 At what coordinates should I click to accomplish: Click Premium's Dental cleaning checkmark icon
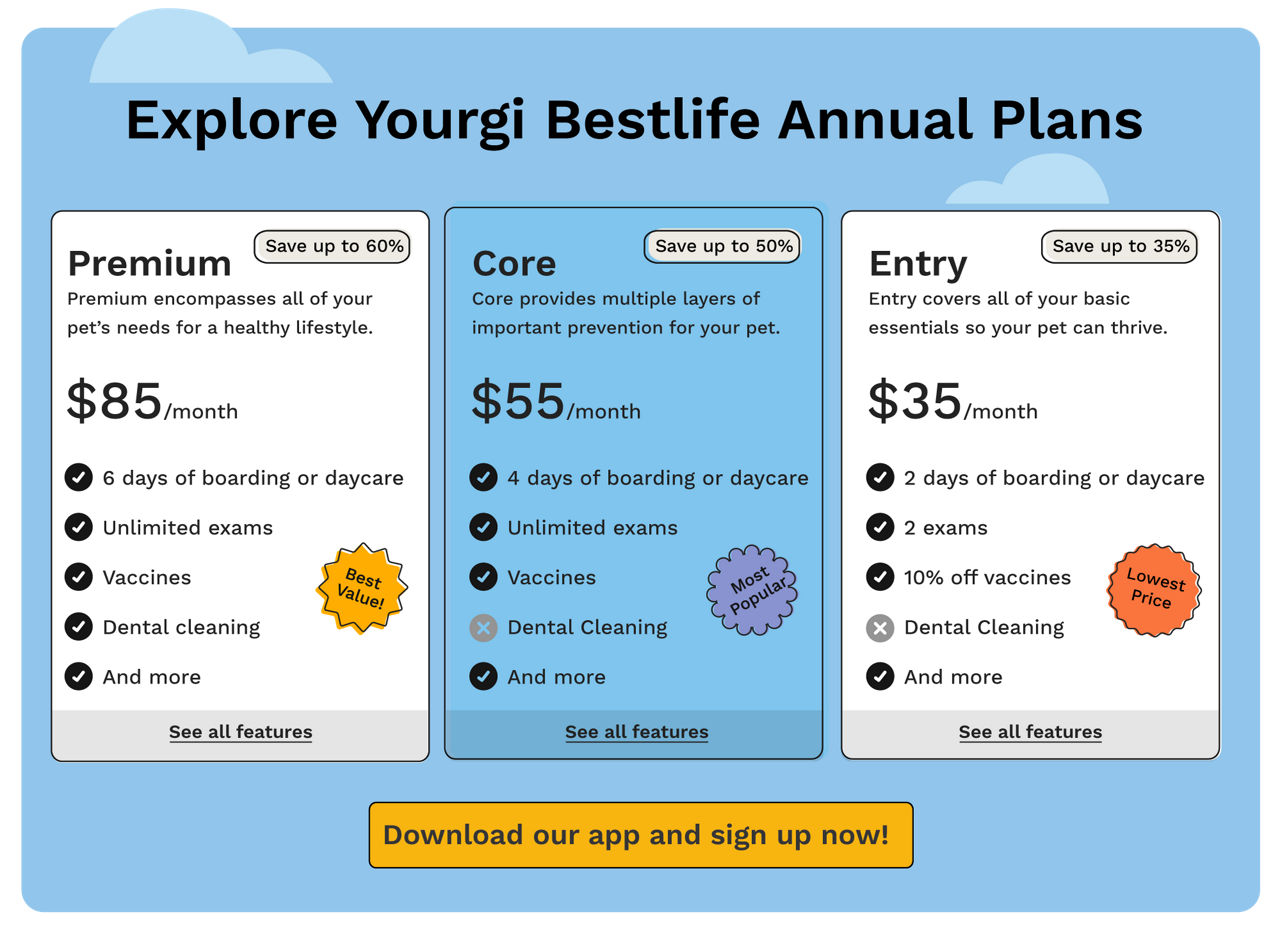pos(79,628)
